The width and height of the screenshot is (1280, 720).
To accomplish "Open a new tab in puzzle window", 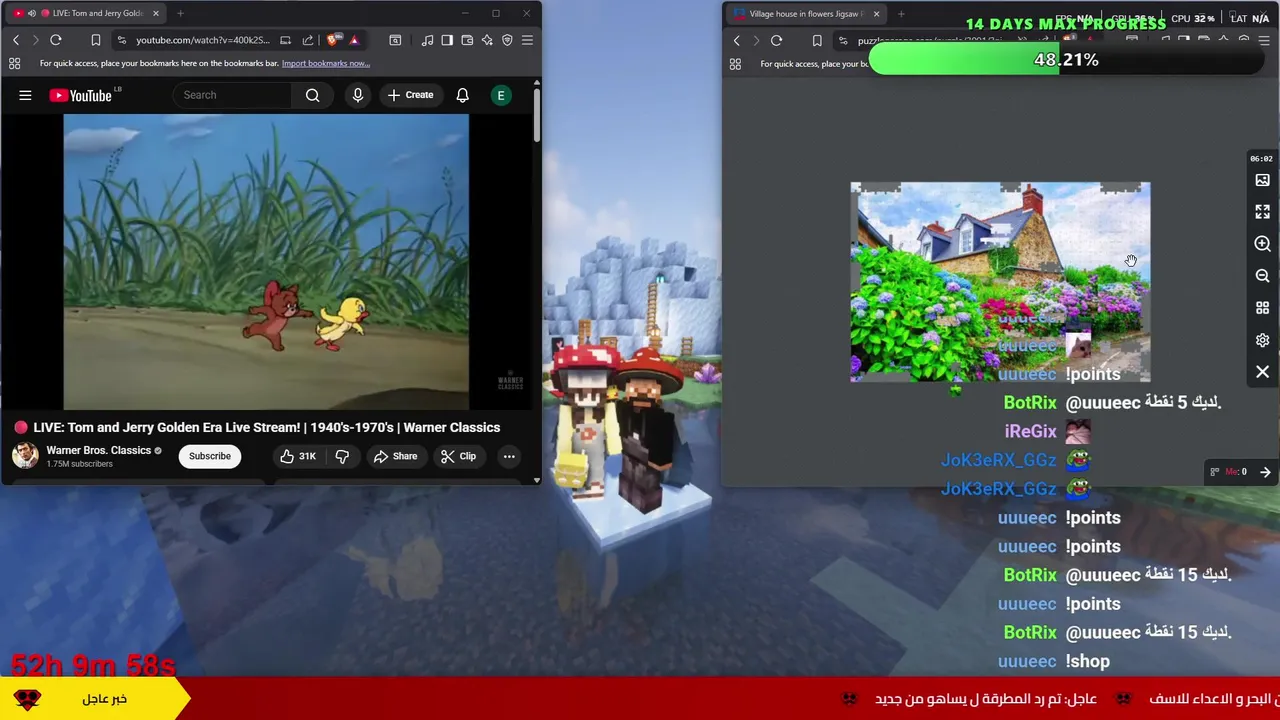I will click(901, 14).
